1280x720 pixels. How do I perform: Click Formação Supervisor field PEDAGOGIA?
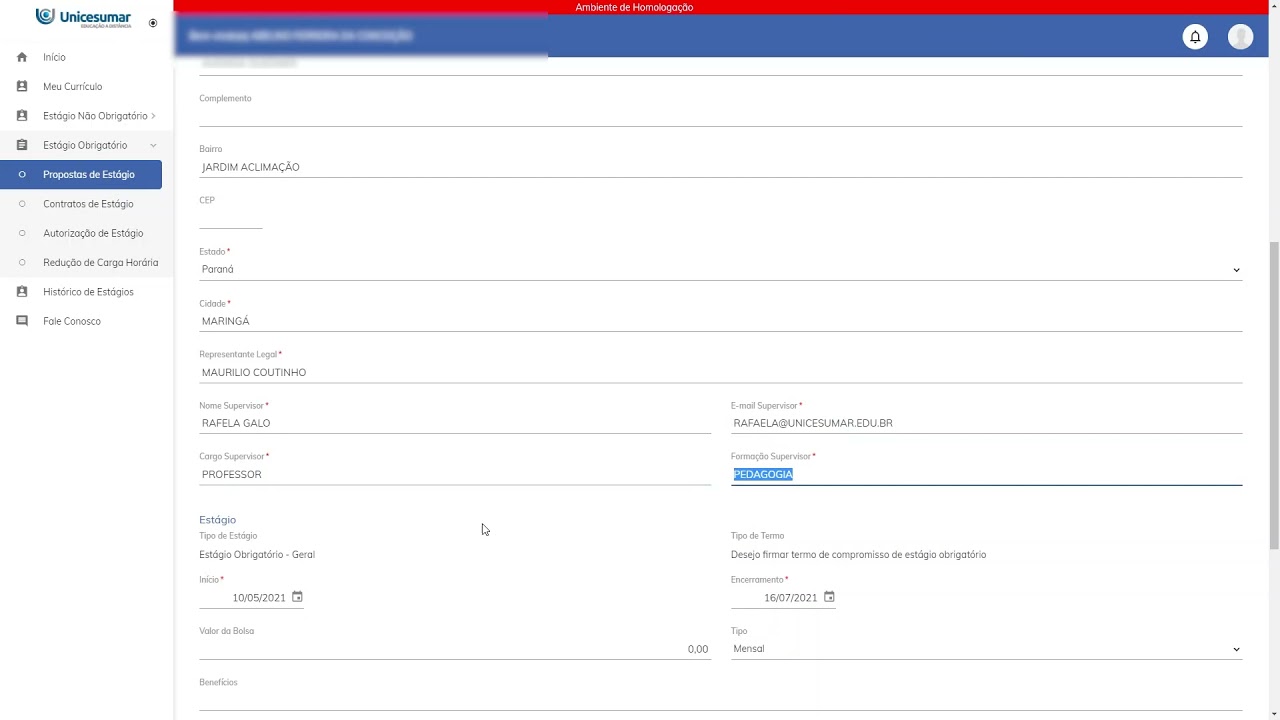point(986,474)
